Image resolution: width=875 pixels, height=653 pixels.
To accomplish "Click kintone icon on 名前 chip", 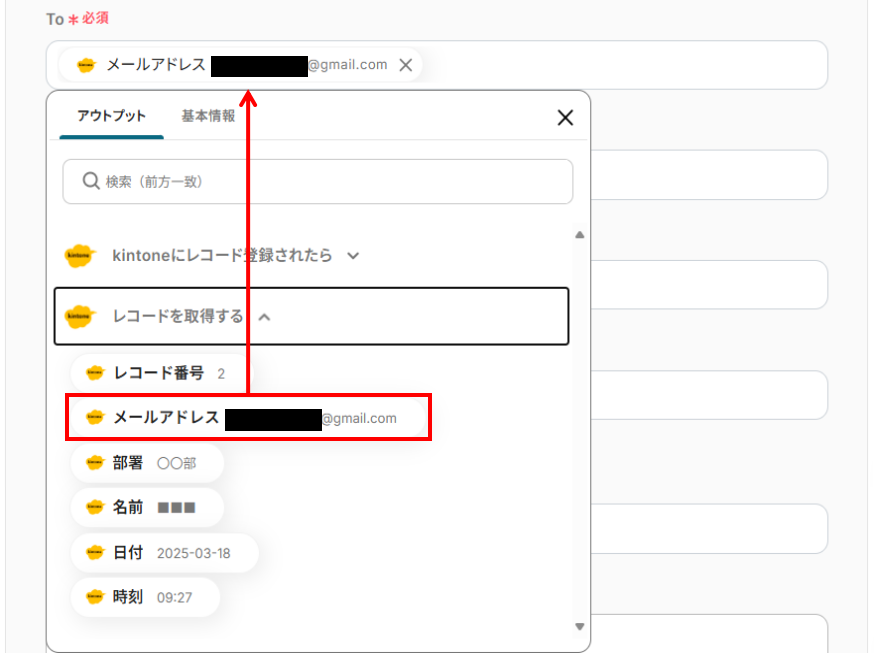I will tap(95, 507).
